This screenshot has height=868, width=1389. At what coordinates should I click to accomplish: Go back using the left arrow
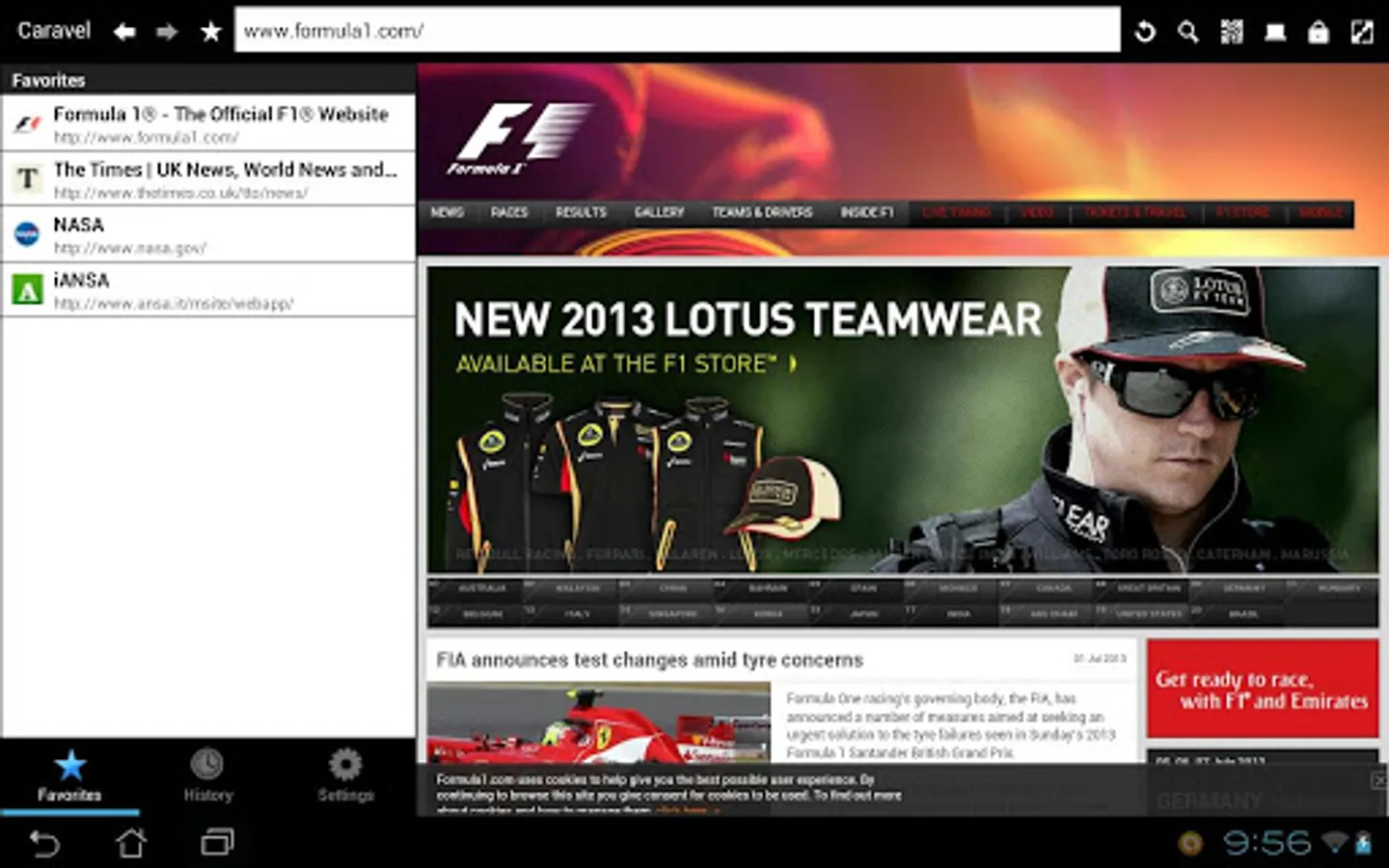click(x=124, y=32)
